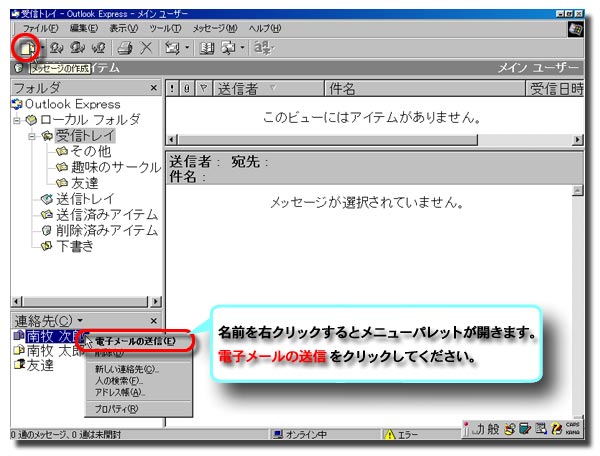600x456 pixels.
Task: Collapse the 受信トレイ tree node
Action: click(x=32, y=136)
